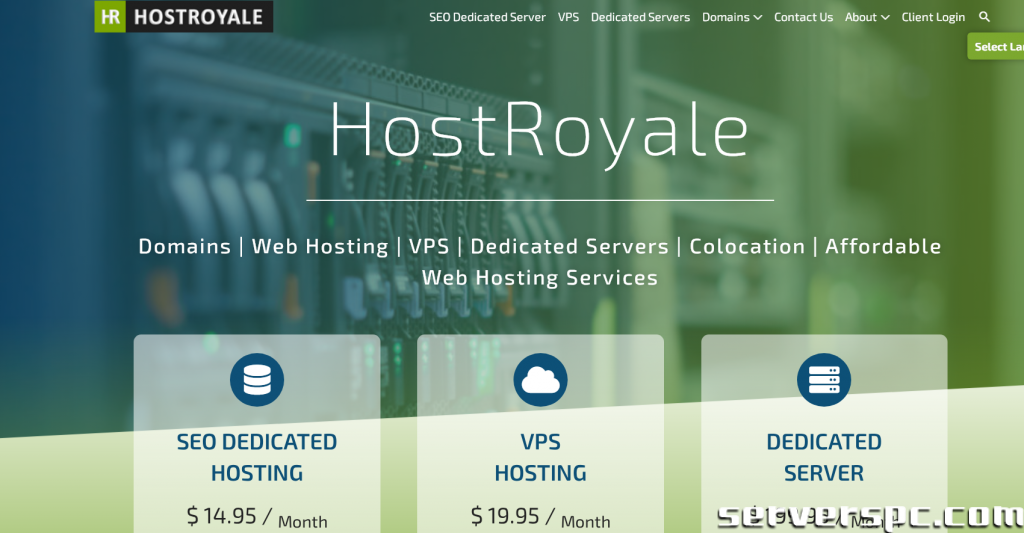Open the search magnifier icon
The image size is (1024, 533).
[984, 17]
